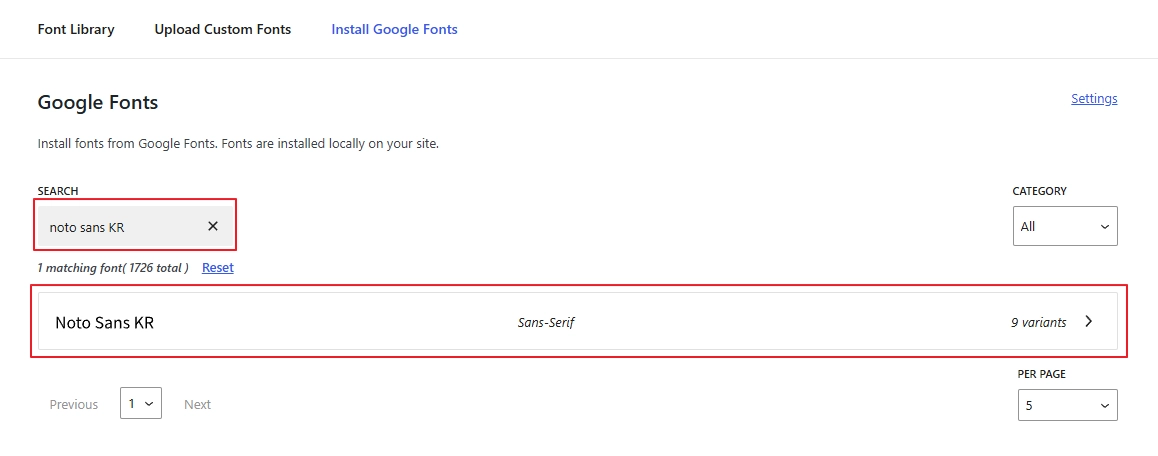Open the Settings link
This screenshot has width=1158, height=456.
tap(1094, 99)
